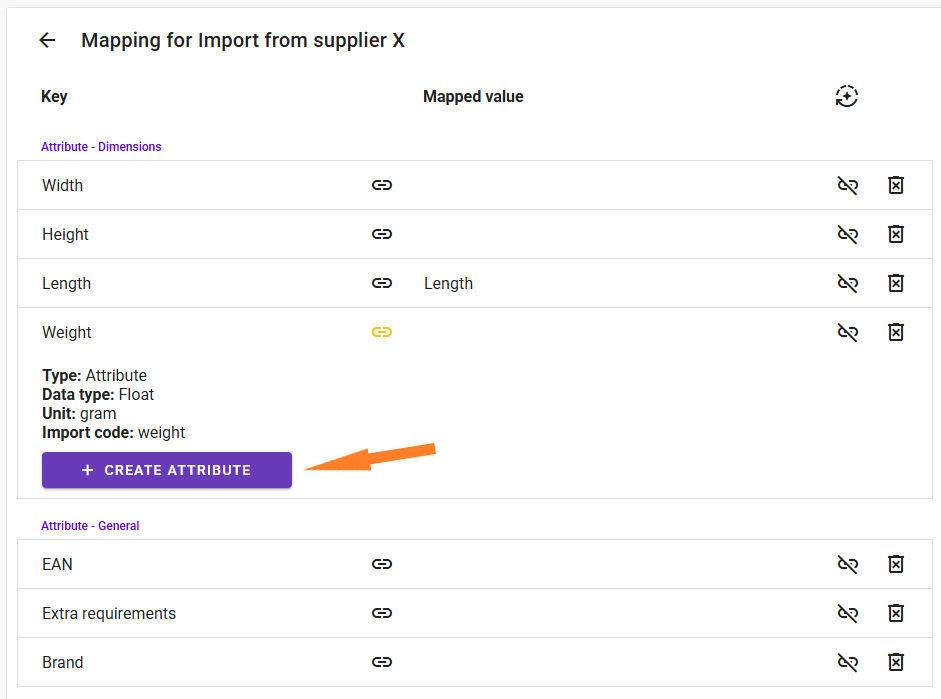Unlink the Brand mapping
Screen dimensions: 941x699
(847, 662)
